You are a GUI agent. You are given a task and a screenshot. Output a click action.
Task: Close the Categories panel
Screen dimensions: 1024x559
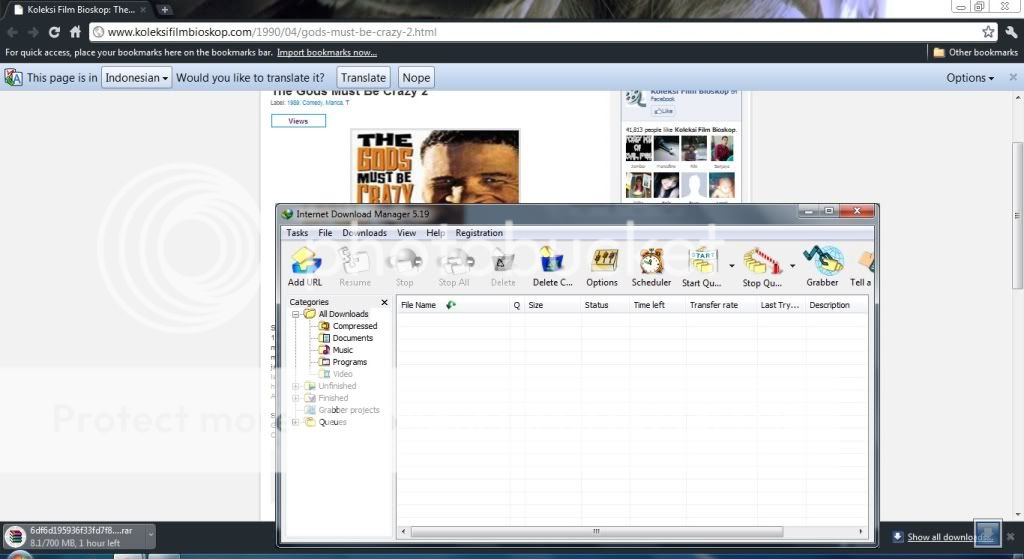coord(384,302)
